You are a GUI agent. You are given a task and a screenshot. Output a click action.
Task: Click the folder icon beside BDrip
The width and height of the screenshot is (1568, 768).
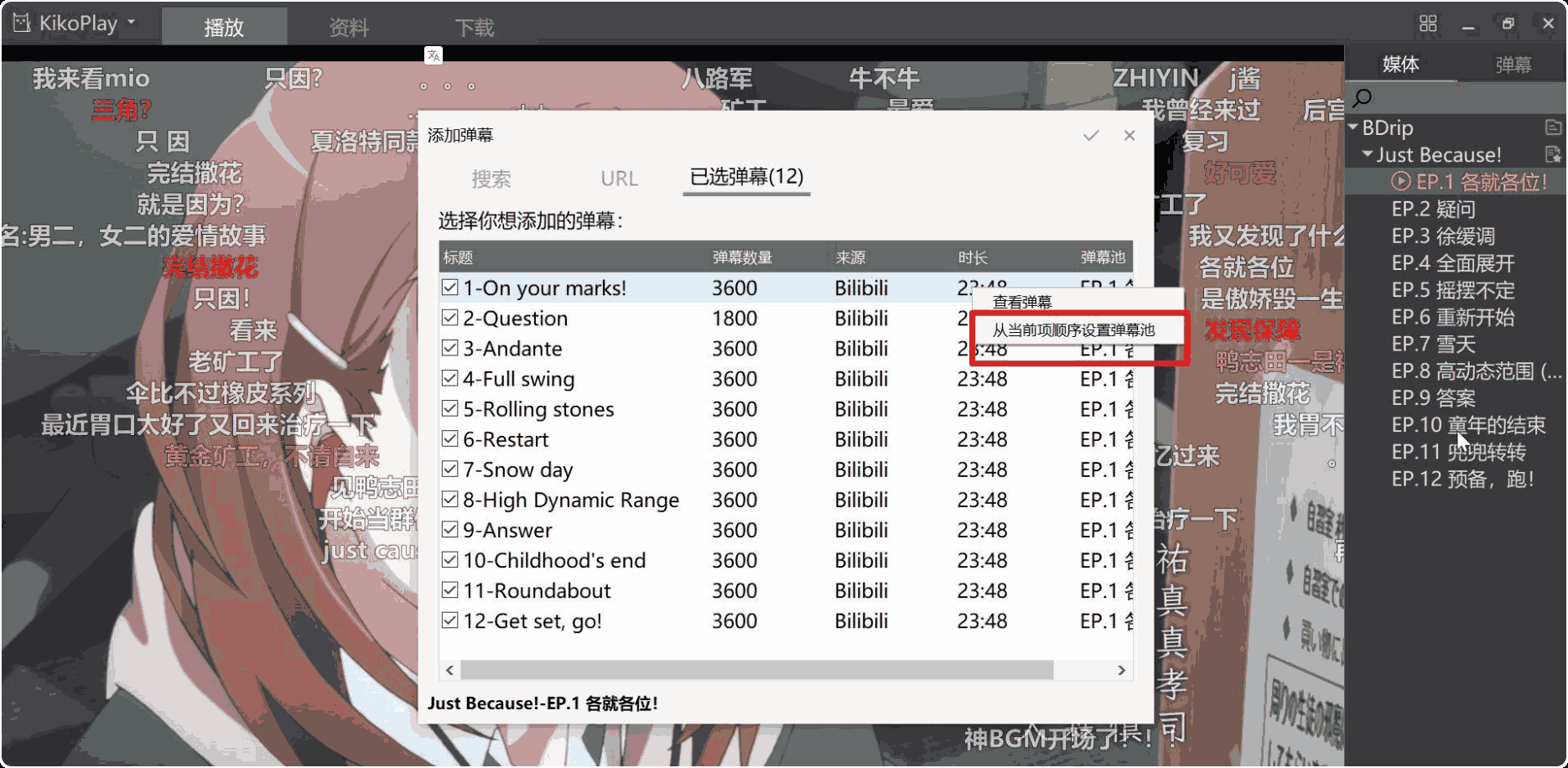point(1553,127)
